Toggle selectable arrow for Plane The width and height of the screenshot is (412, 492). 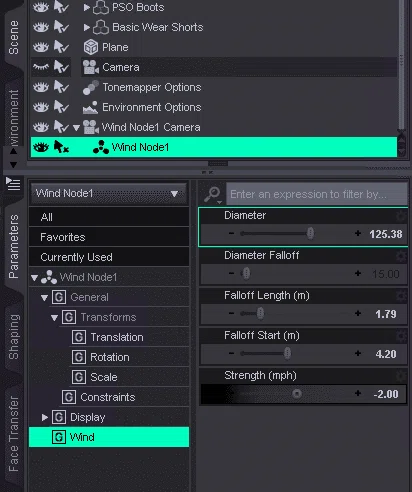pyautogui.click(x=61, y=47)
